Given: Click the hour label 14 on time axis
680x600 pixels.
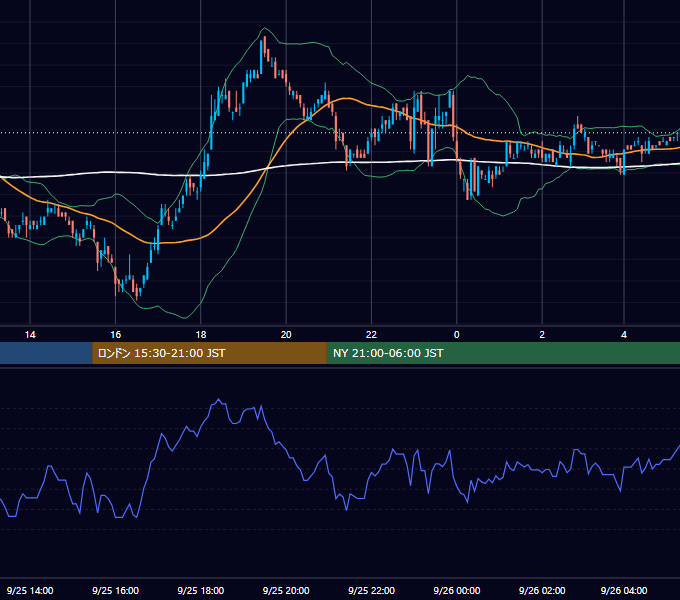Looking at the screenshot, I should coord(30,335).
